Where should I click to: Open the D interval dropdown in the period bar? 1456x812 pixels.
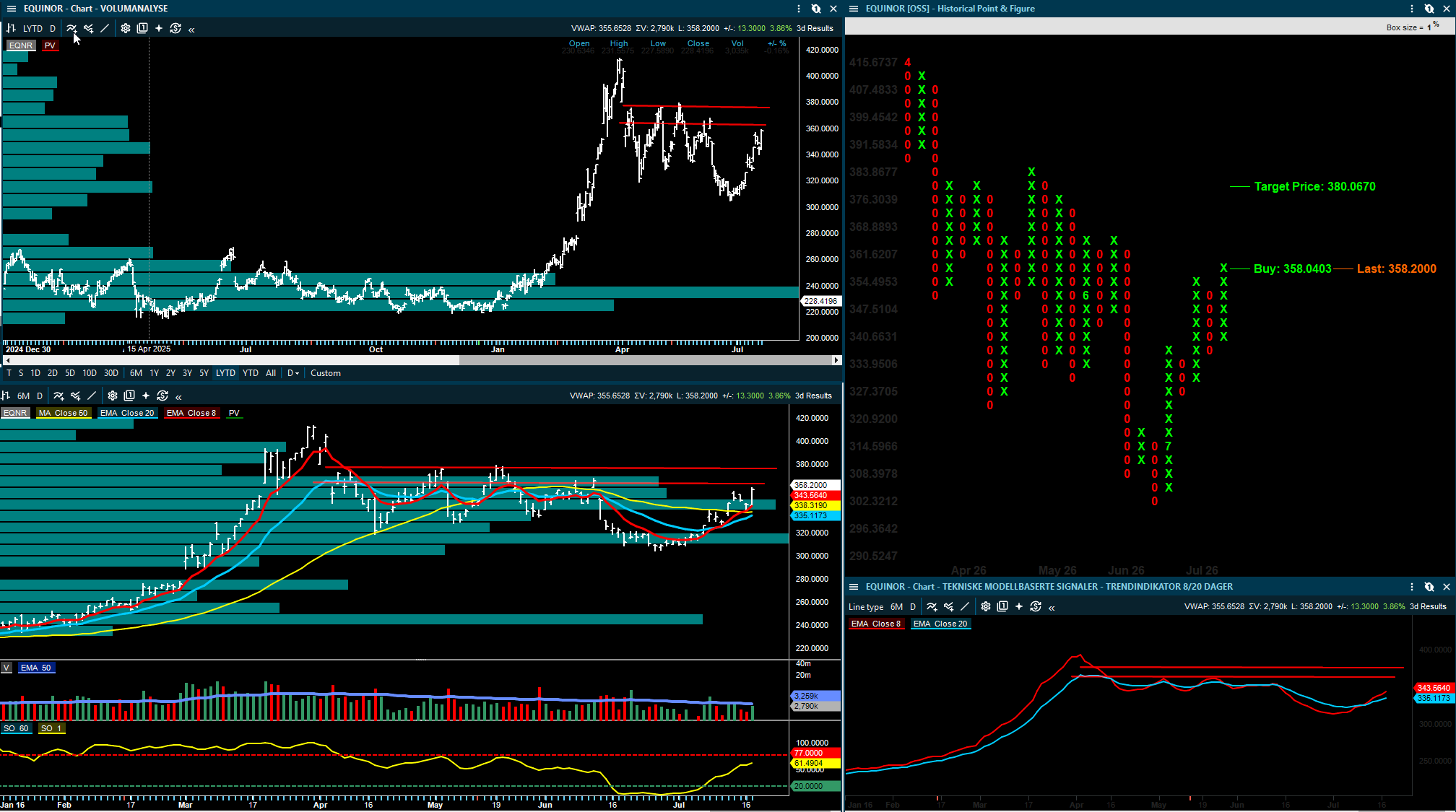coord(293,373)
